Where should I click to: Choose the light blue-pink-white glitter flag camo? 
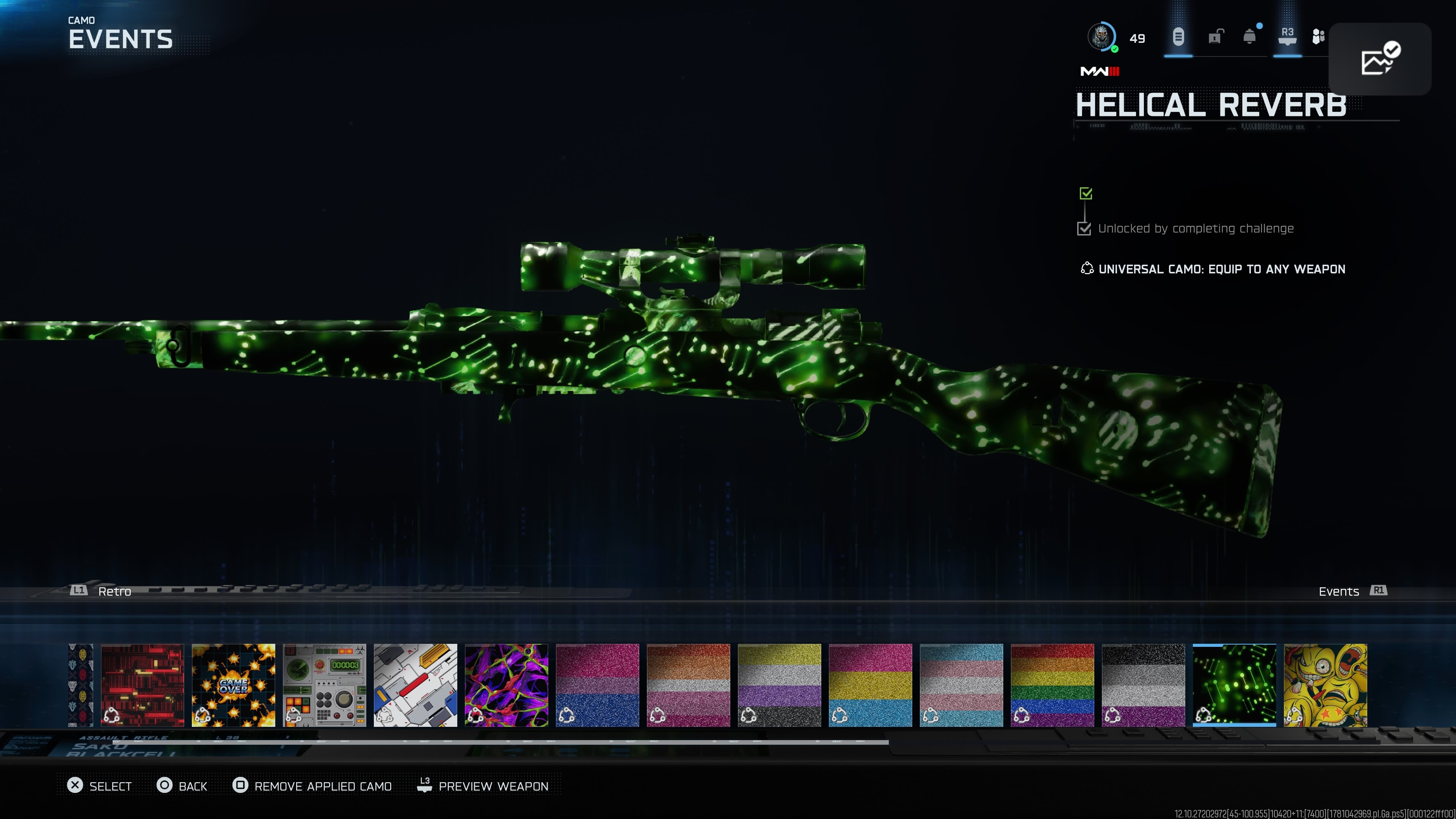point(962,685)
